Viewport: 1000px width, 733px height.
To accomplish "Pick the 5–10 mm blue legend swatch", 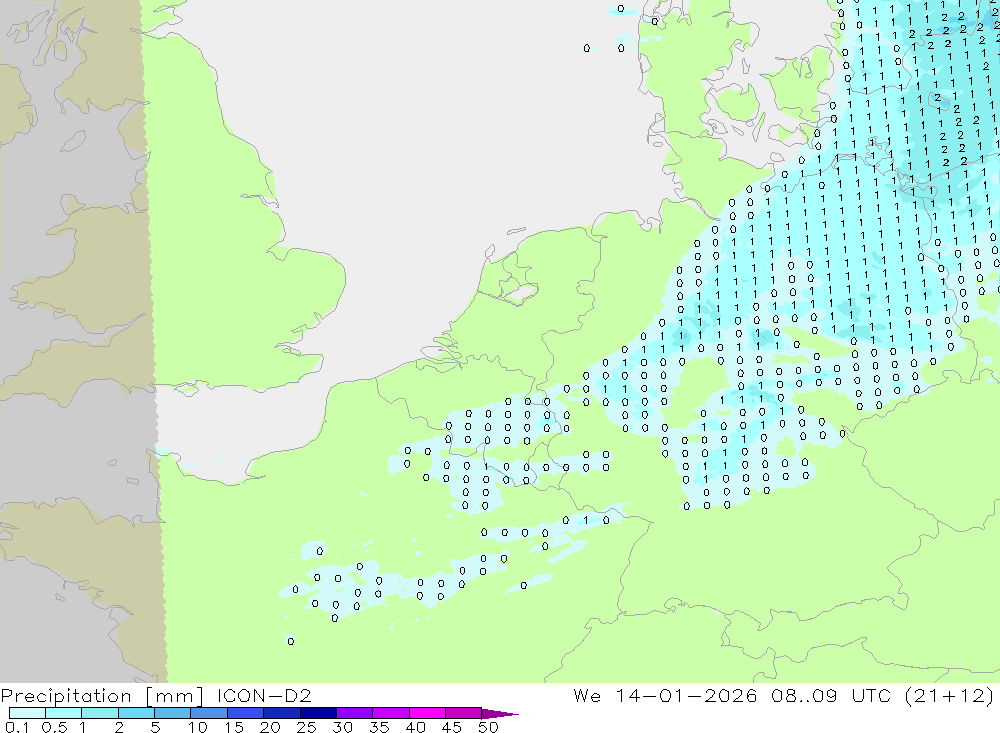I will (x=173, y=713).
